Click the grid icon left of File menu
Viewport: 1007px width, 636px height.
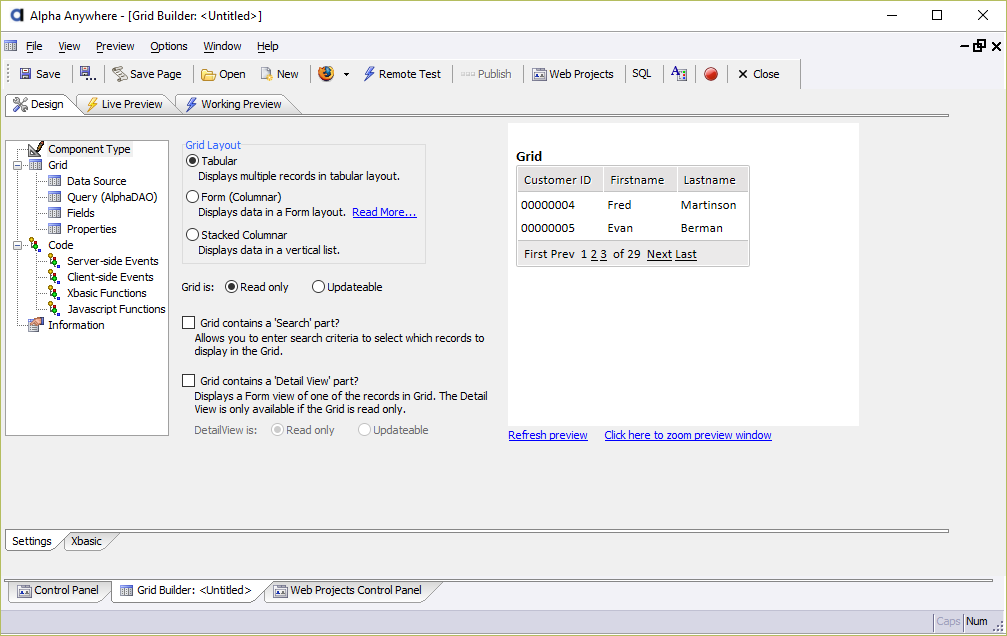(11, 46)
